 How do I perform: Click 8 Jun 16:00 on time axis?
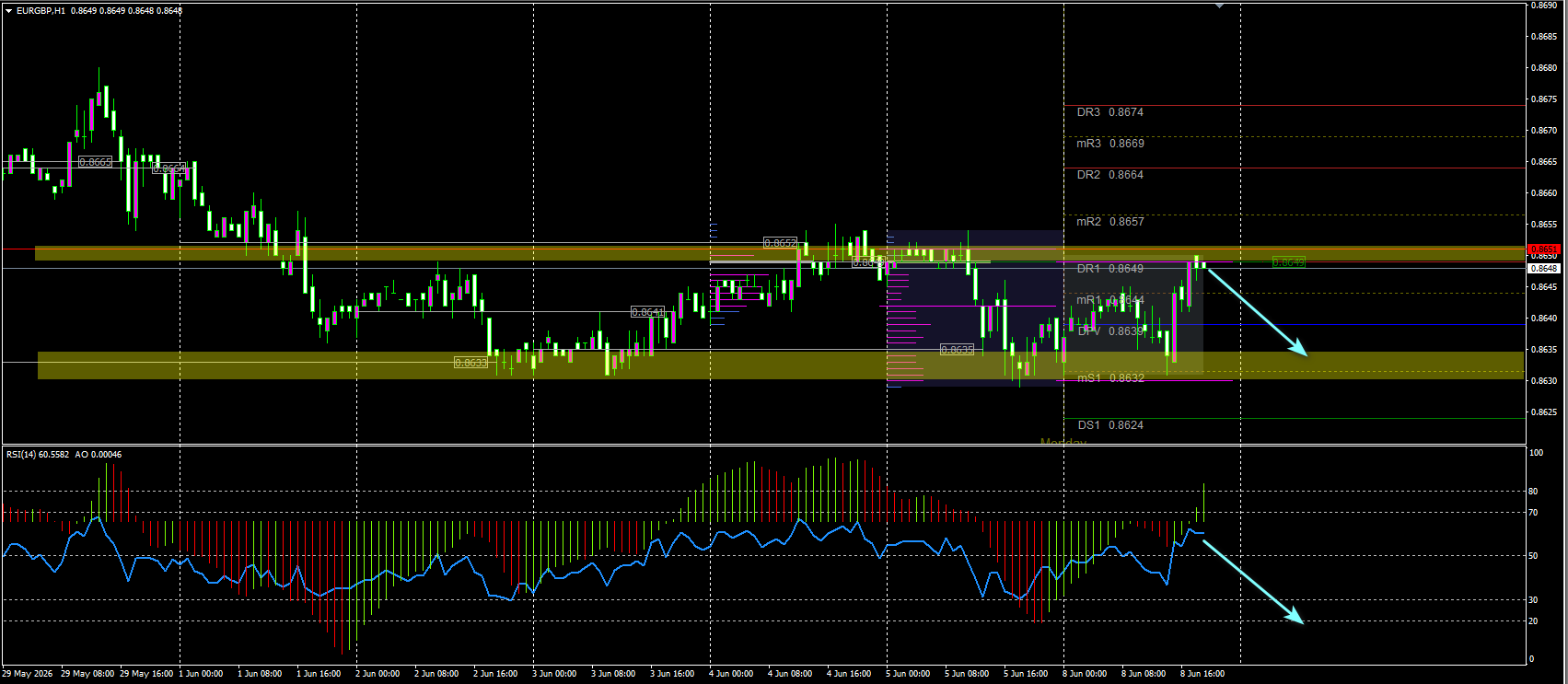tap(1202, 674)
